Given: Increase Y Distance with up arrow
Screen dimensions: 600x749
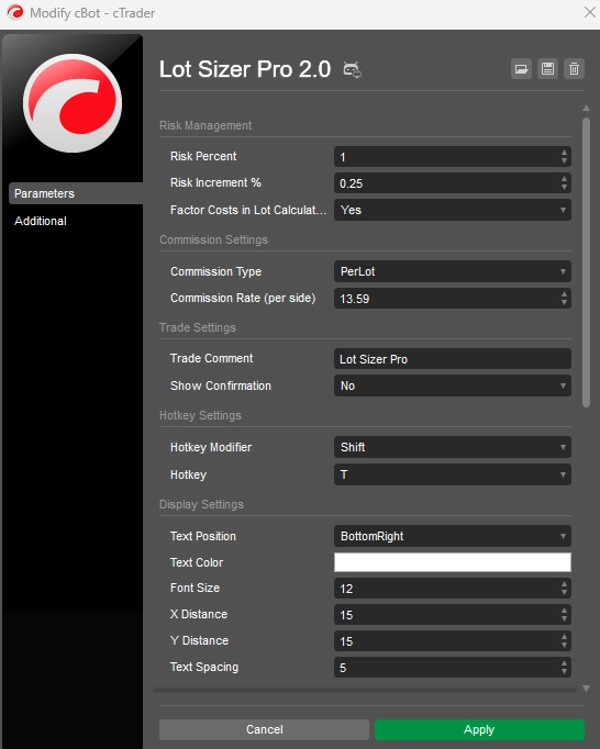Looking at the screenshot, I should [x=564, y=637].
